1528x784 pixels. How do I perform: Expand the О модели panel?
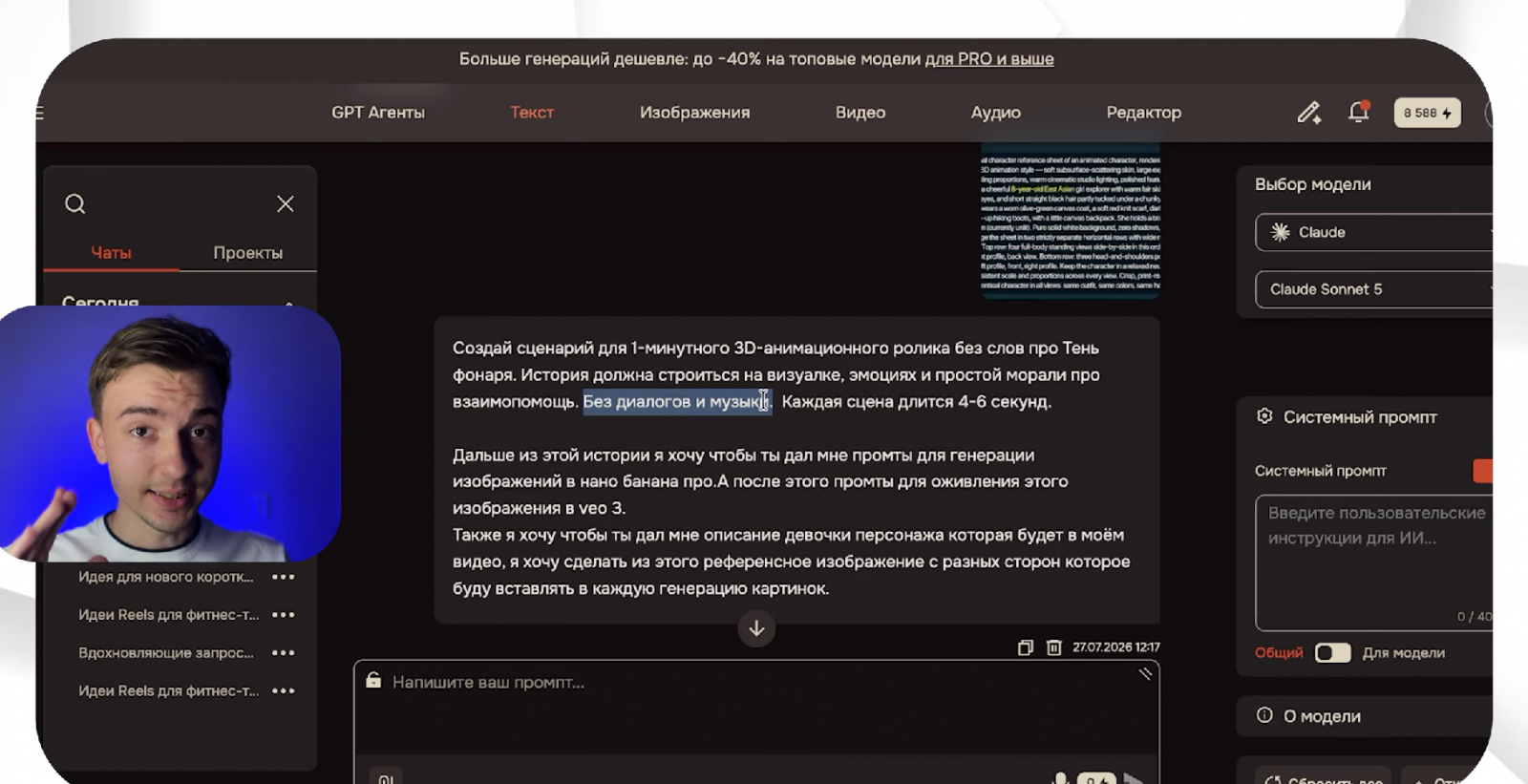click(1365, 716)
